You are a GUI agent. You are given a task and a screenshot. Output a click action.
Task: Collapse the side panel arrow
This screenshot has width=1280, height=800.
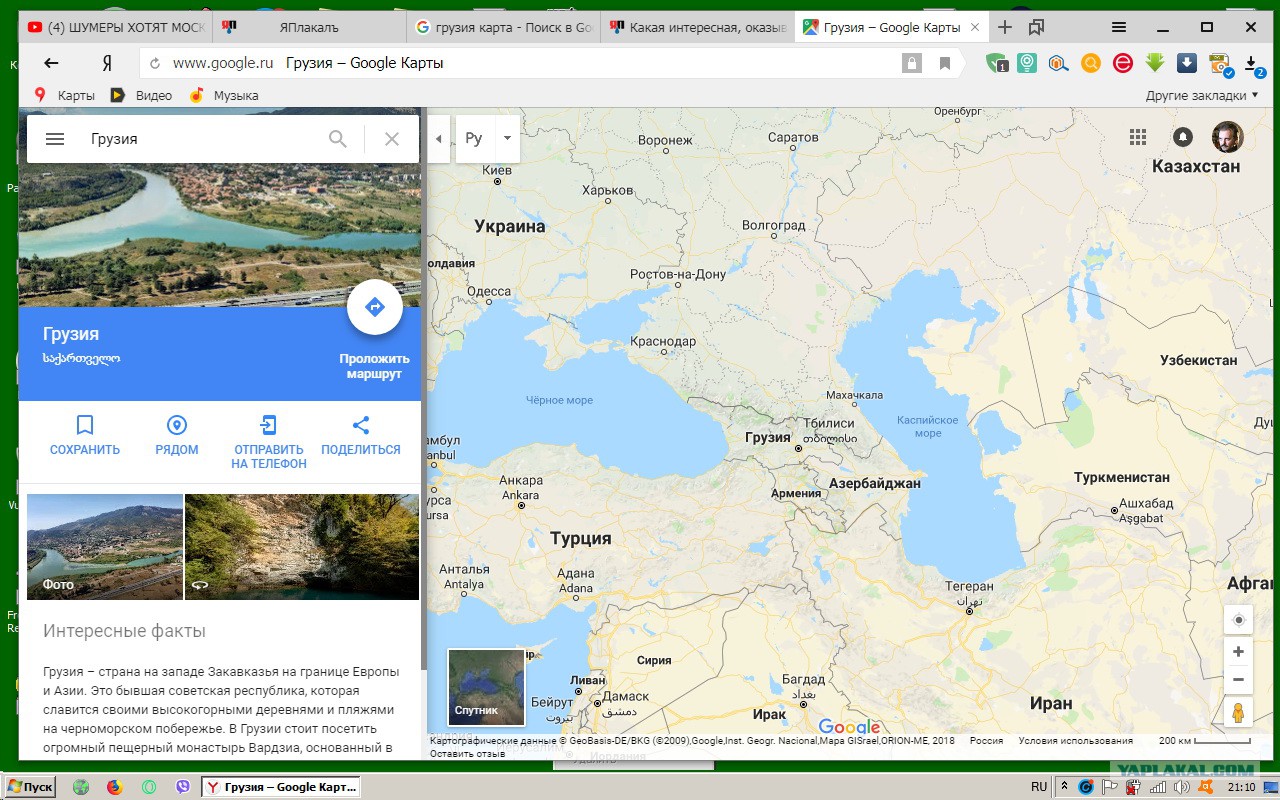[x=439, y=139]
